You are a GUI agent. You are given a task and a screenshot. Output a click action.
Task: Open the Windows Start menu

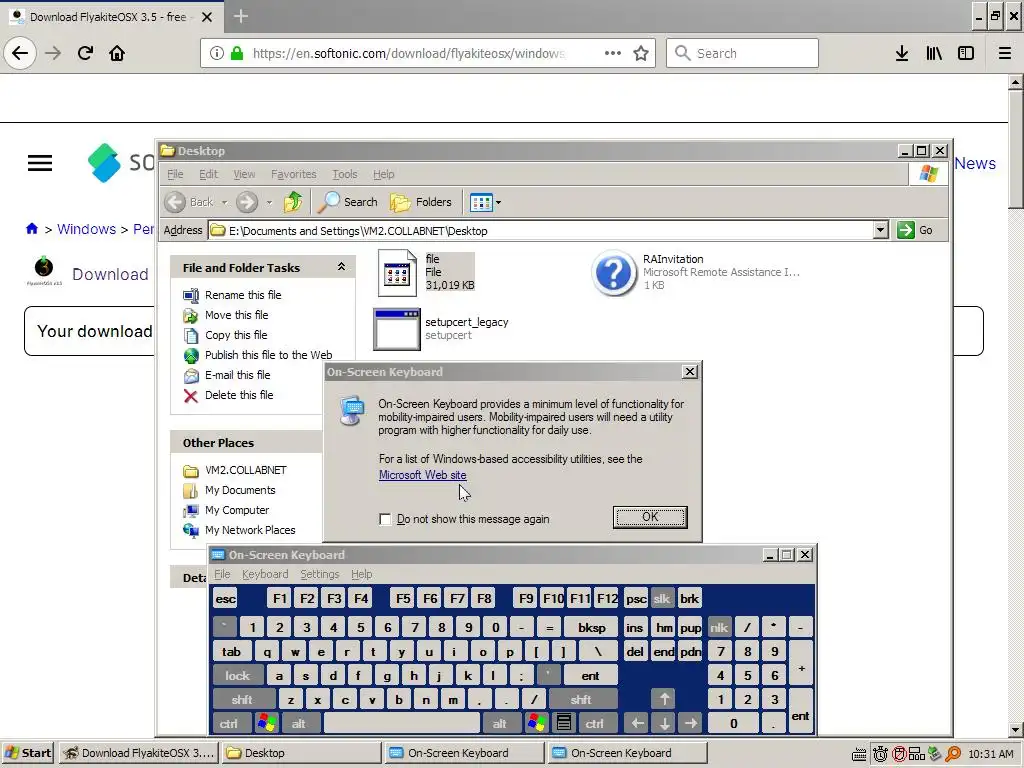28,753
